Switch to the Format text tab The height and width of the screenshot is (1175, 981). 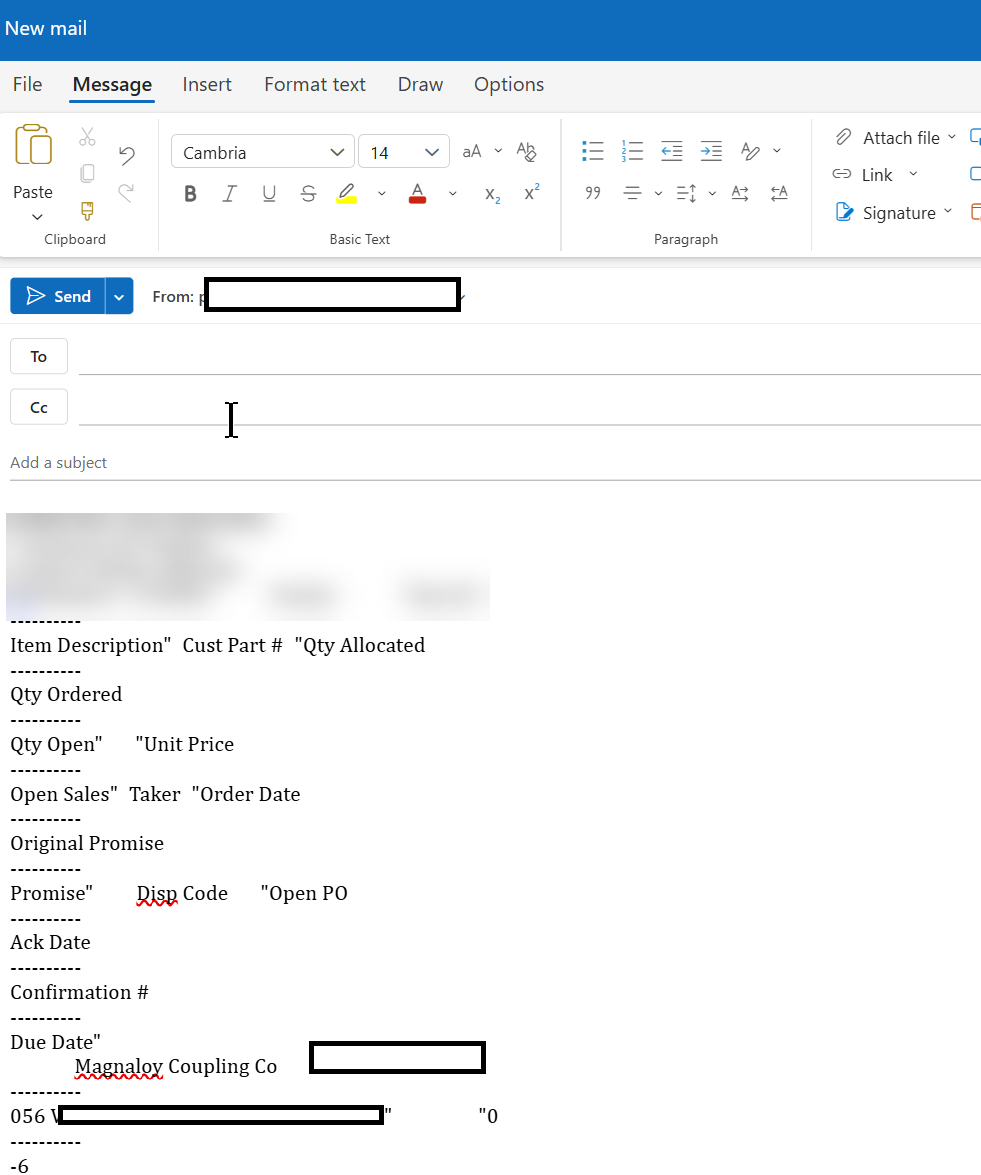(315, 85)
